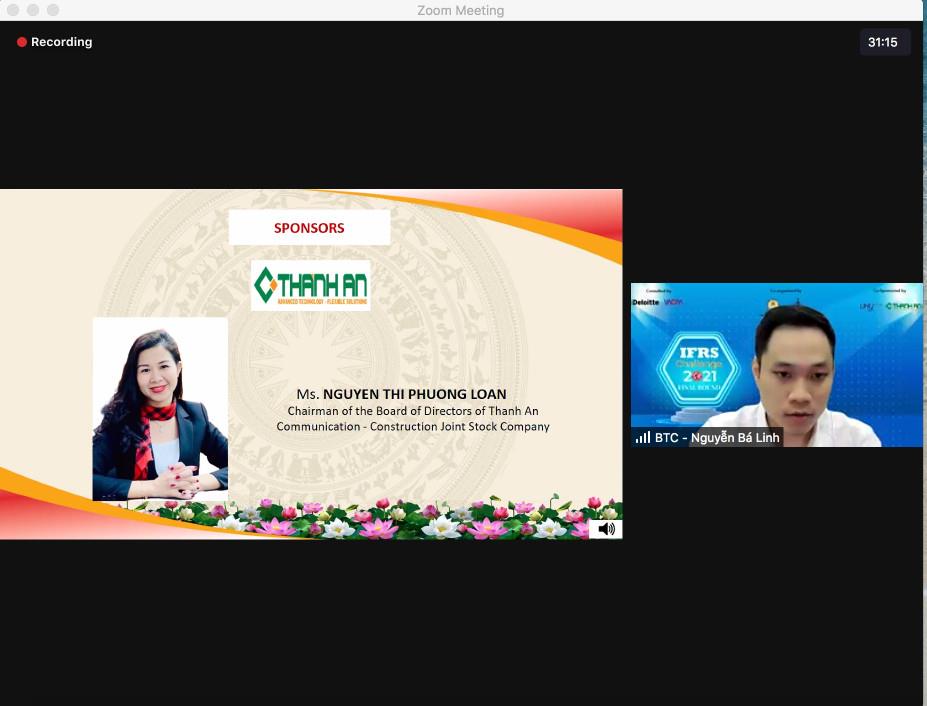Click the yellow minimize window button
The height and width of the screenshot is (706, 927).
tap(33, 9)
